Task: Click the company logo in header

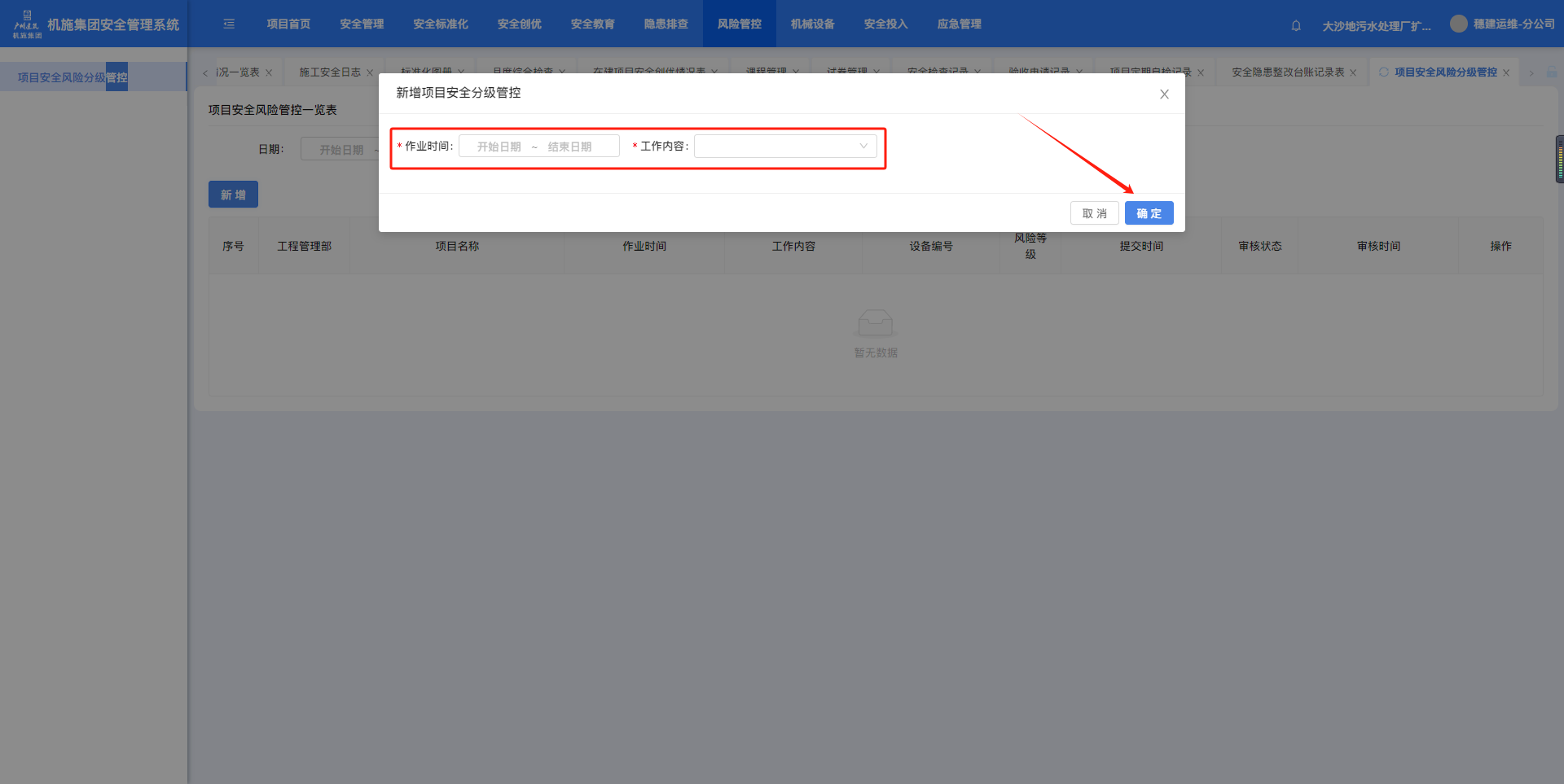Action: pyautogui.click(x=27, y=24)
